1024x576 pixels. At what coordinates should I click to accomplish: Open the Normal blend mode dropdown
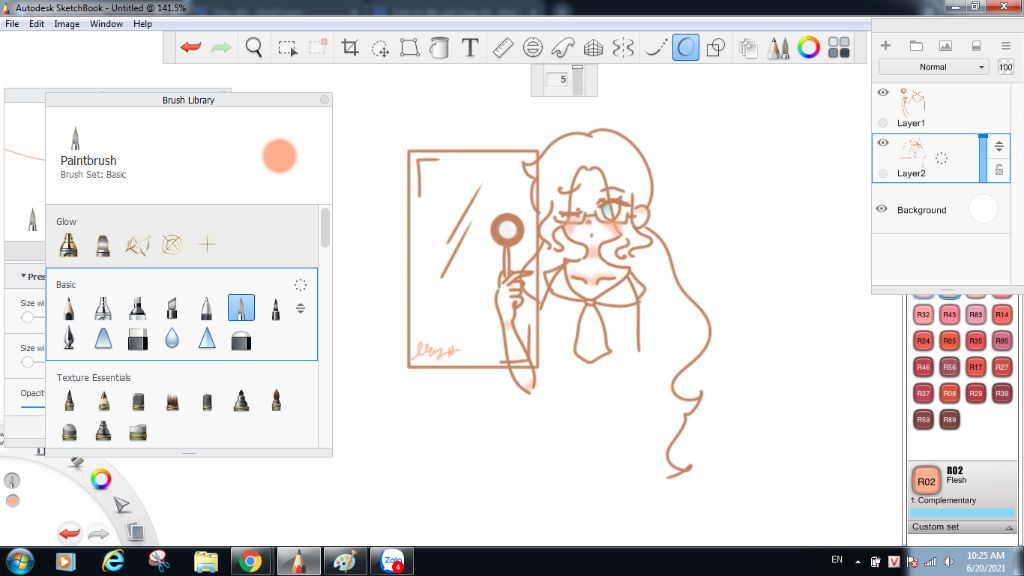[935, 67]
